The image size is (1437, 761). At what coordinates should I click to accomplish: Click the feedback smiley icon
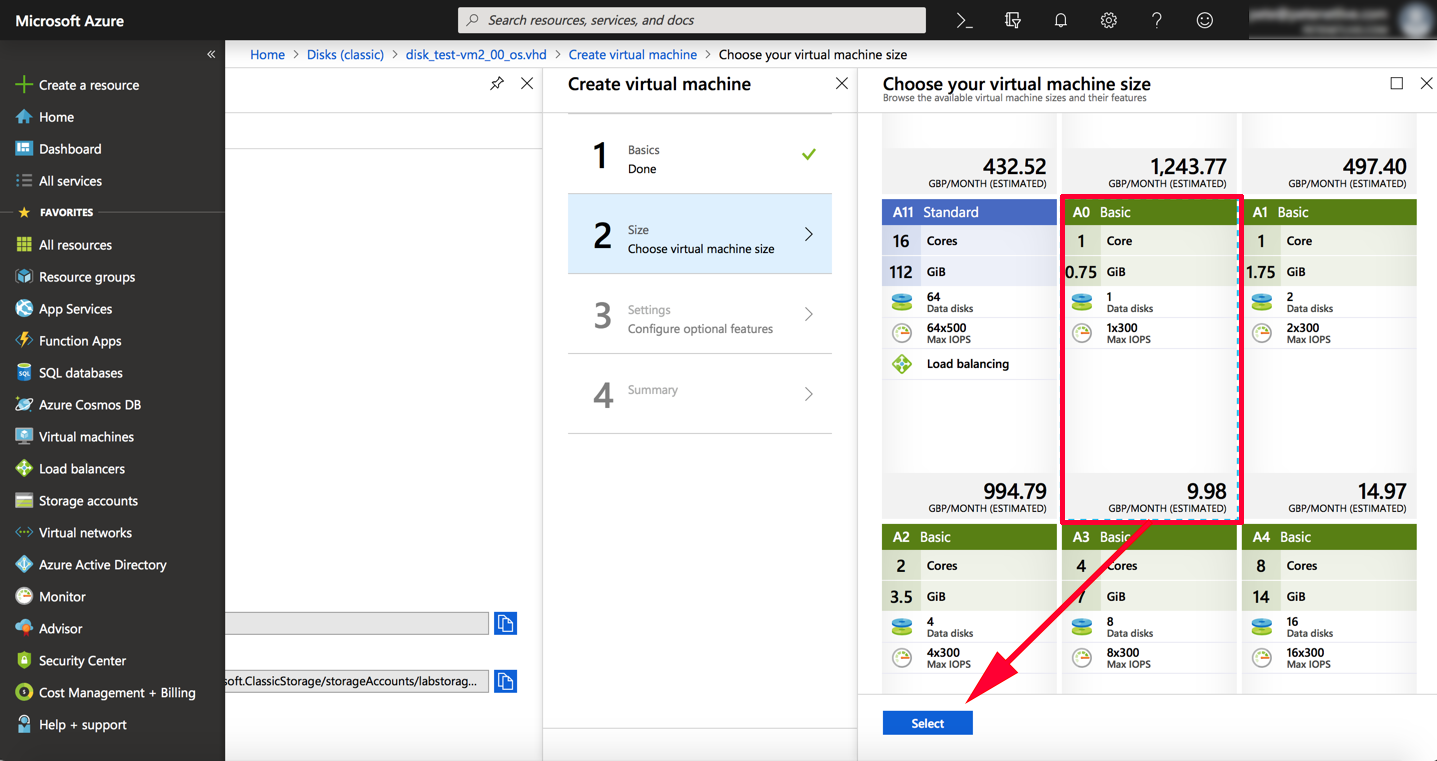click(x=1204, y=20)
